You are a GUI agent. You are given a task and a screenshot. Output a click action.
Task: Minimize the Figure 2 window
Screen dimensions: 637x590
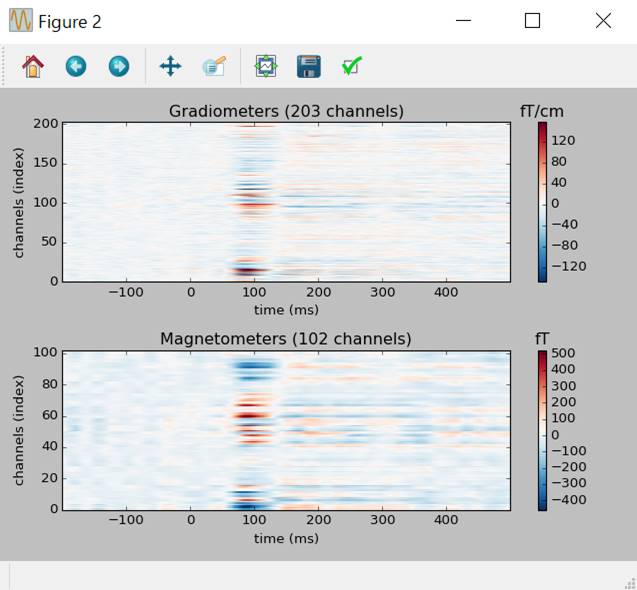[x=462, y=21]
